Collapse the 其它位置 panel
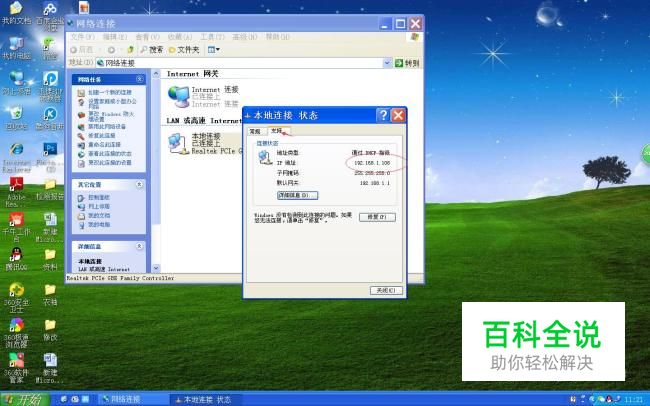 click(x=140, y=184)
